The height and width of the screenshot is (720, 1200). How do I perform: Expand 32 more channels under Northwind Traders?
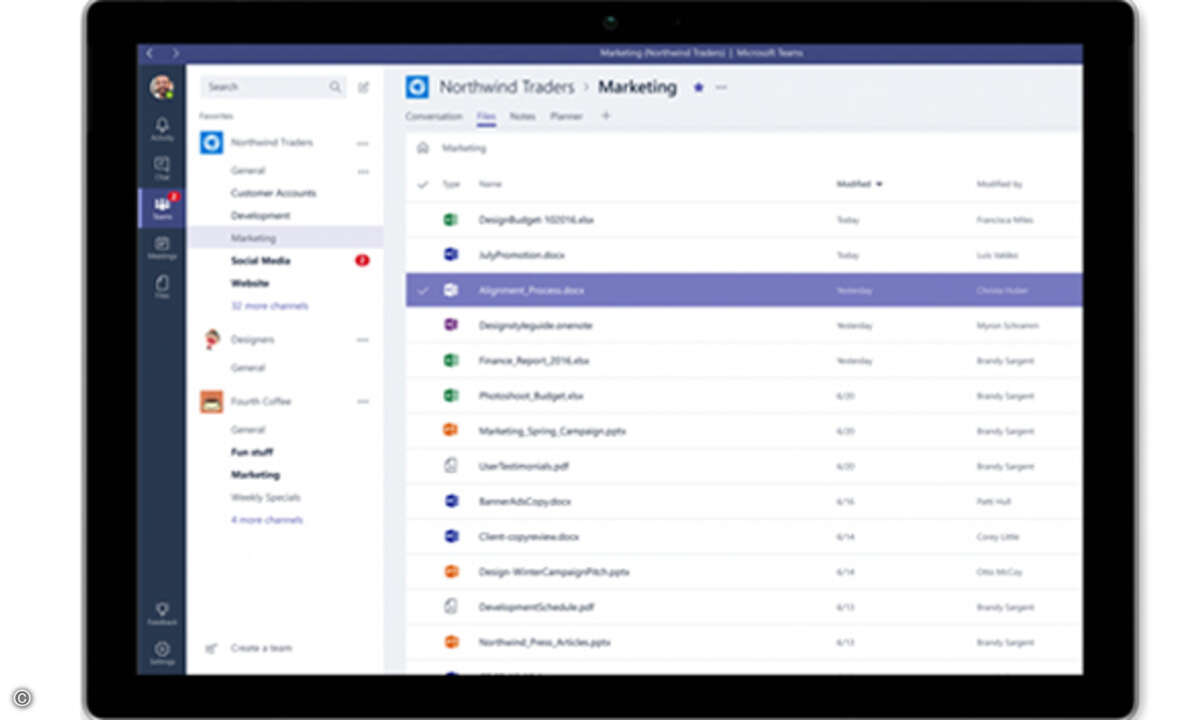[270, 306]
